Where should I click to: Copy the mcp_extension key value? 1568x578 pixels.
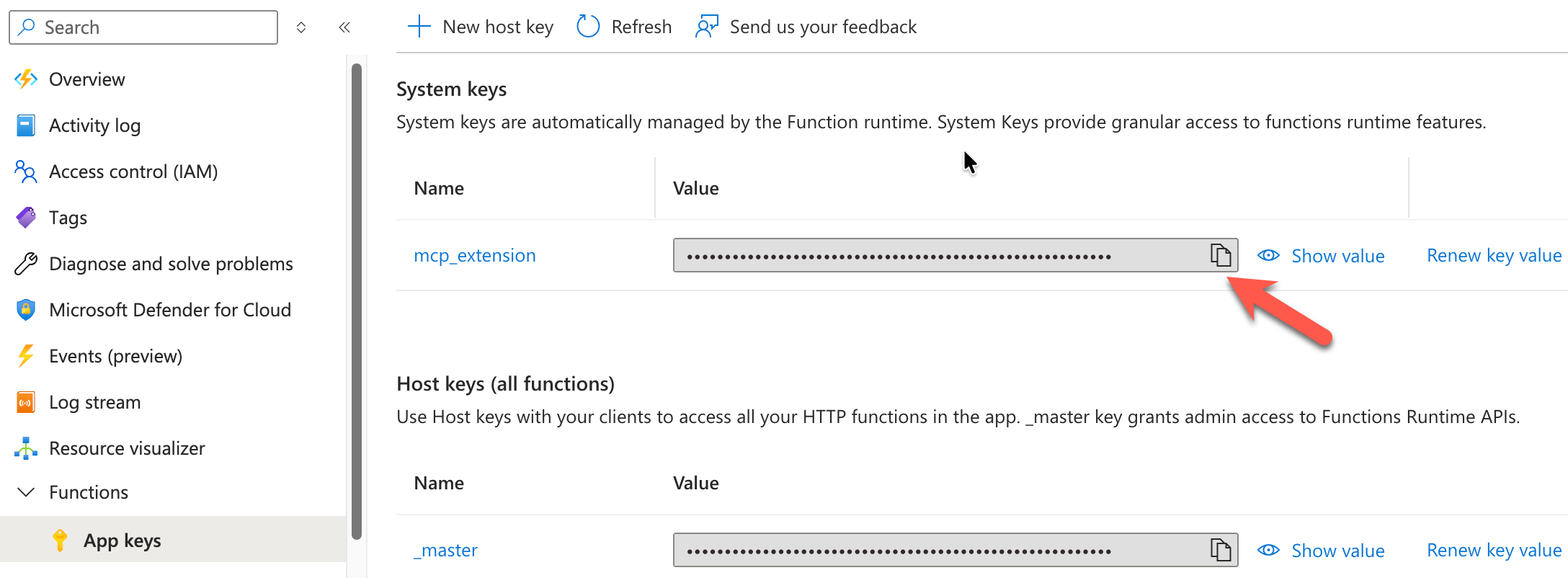1220,255
